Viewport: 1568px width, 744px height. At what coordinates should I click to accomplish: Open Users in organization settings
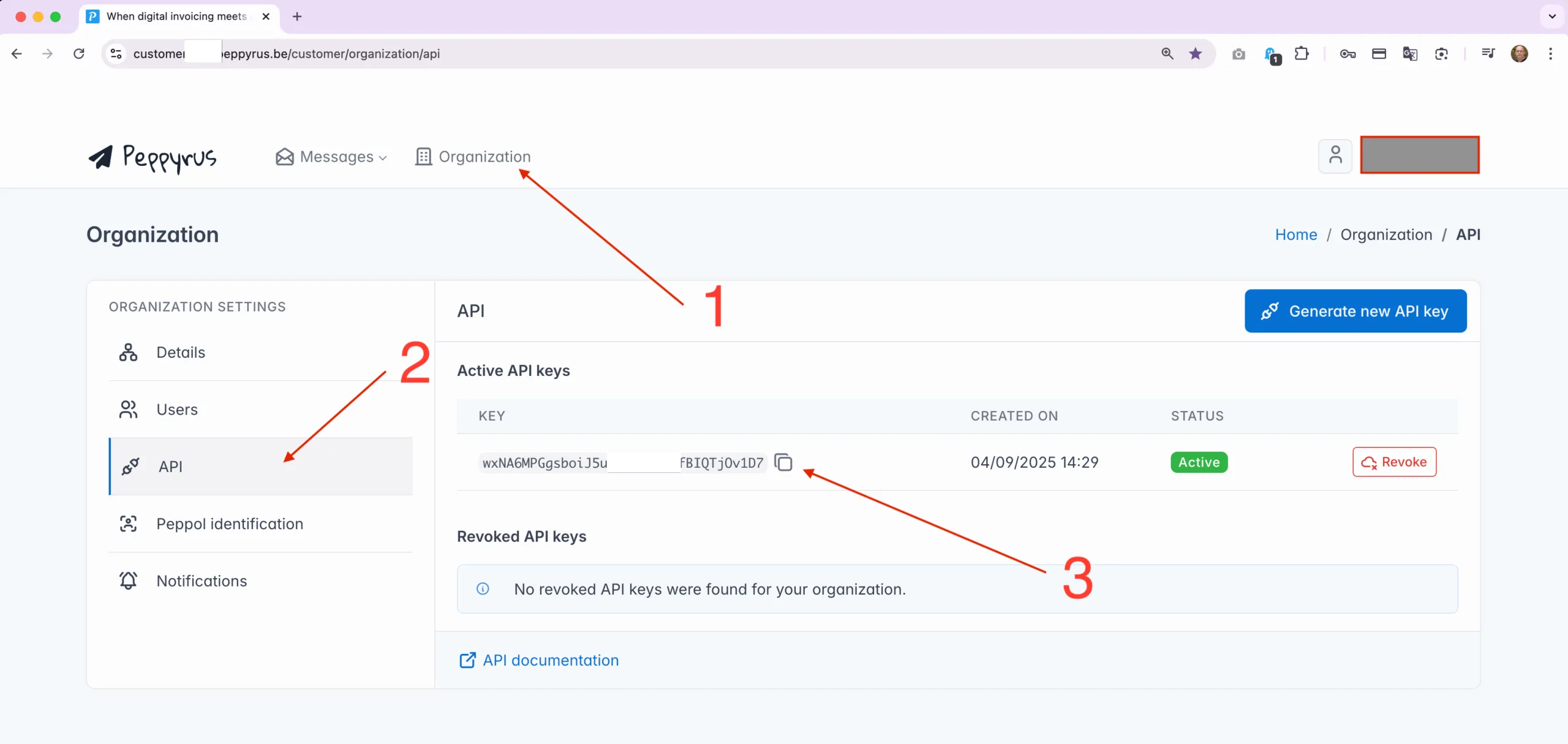[261, 409]
